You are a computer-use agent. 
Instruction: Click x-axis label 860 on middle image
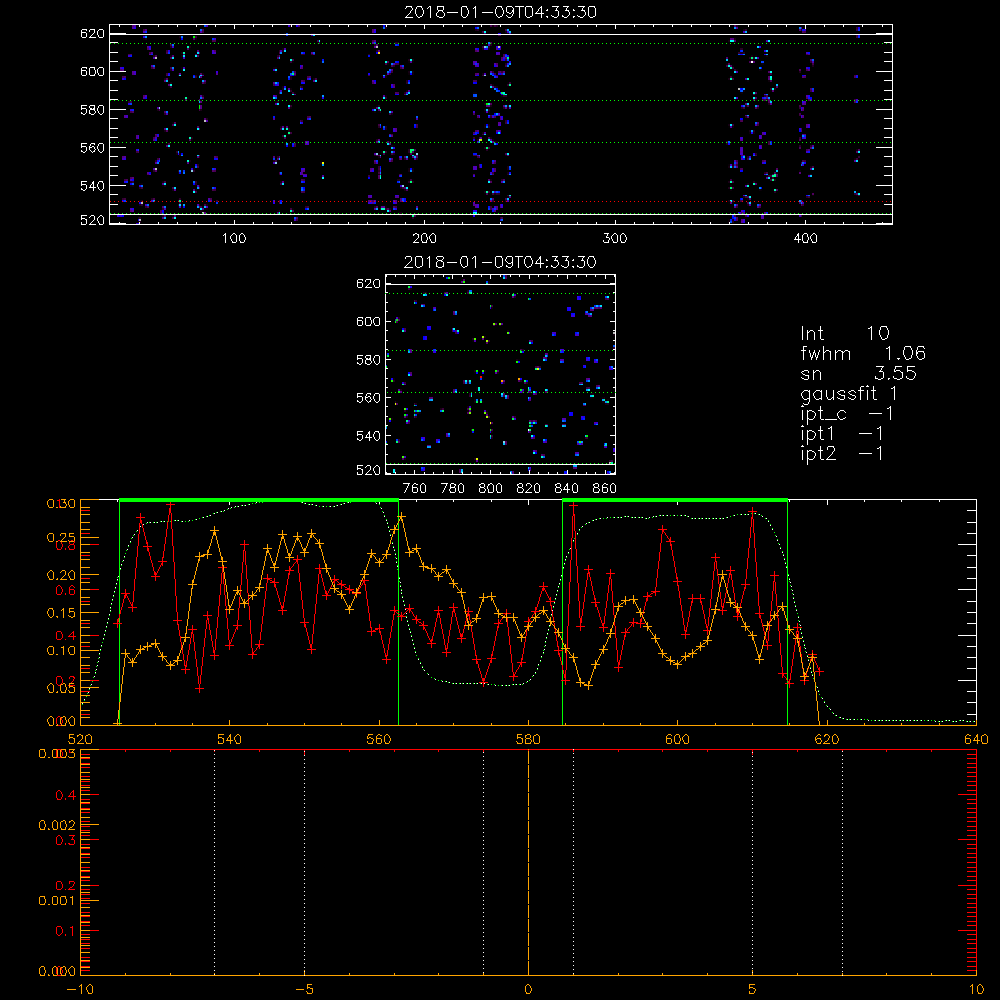coord(605,489)
